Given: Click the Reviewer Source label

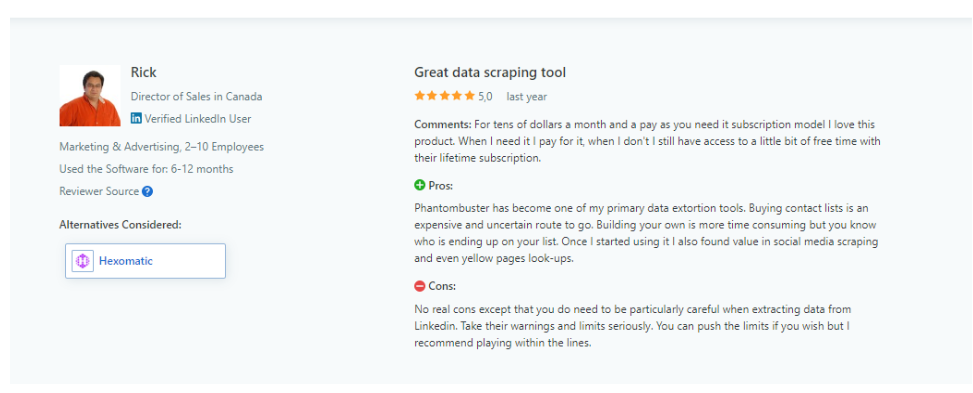Looking at the screenshot, I should tap(99, 192).
